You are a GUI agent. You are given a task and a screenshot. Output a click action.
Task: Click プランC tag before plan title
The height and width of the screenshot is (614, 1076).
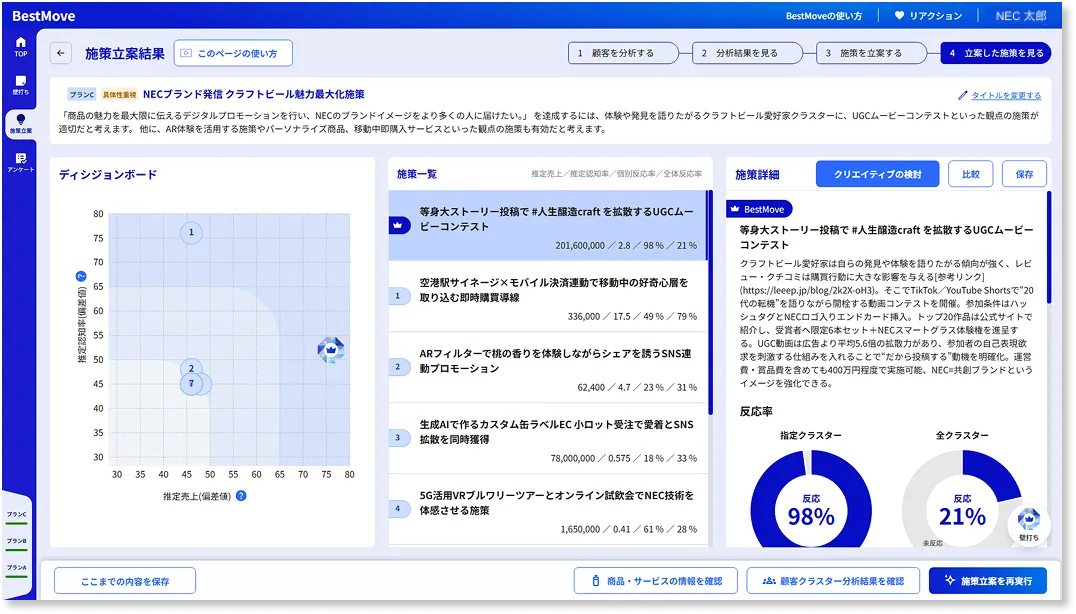pos(82,95)
